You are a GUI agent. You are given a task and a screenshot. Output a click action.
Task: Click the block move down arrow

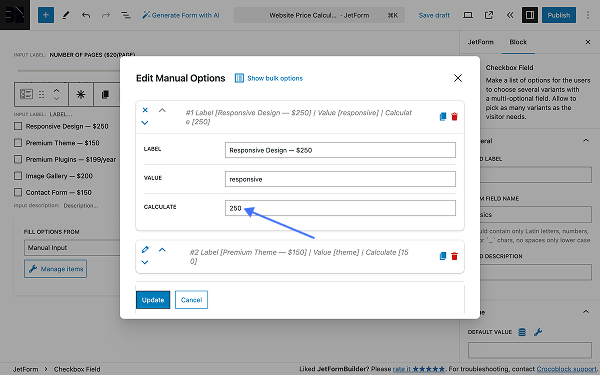56,98
